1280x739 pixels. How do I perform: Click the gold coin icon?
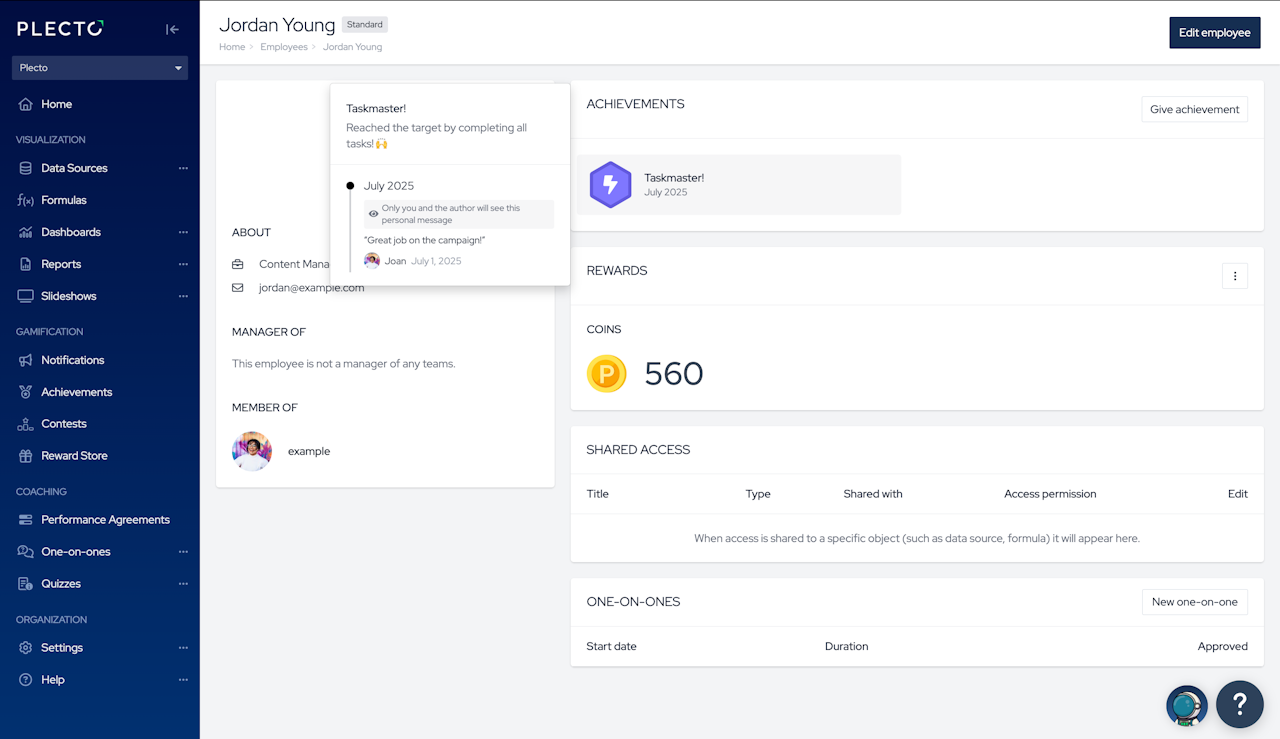(607, 374)
